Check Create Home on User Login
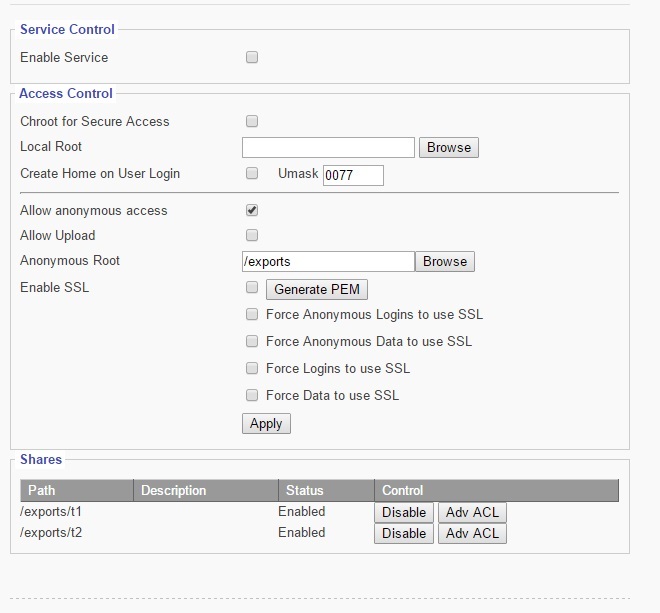 coord(252,174)
